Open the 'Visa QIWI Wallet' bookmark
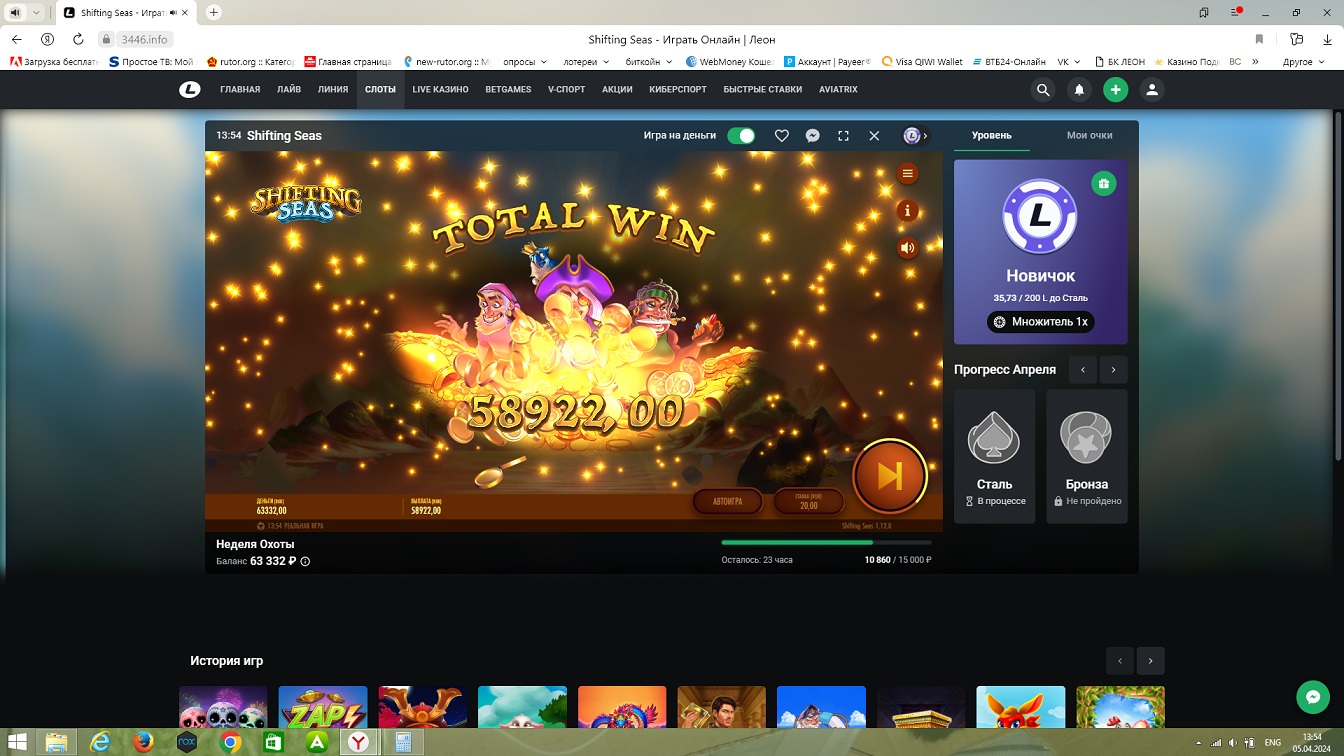 coord(921,62)
